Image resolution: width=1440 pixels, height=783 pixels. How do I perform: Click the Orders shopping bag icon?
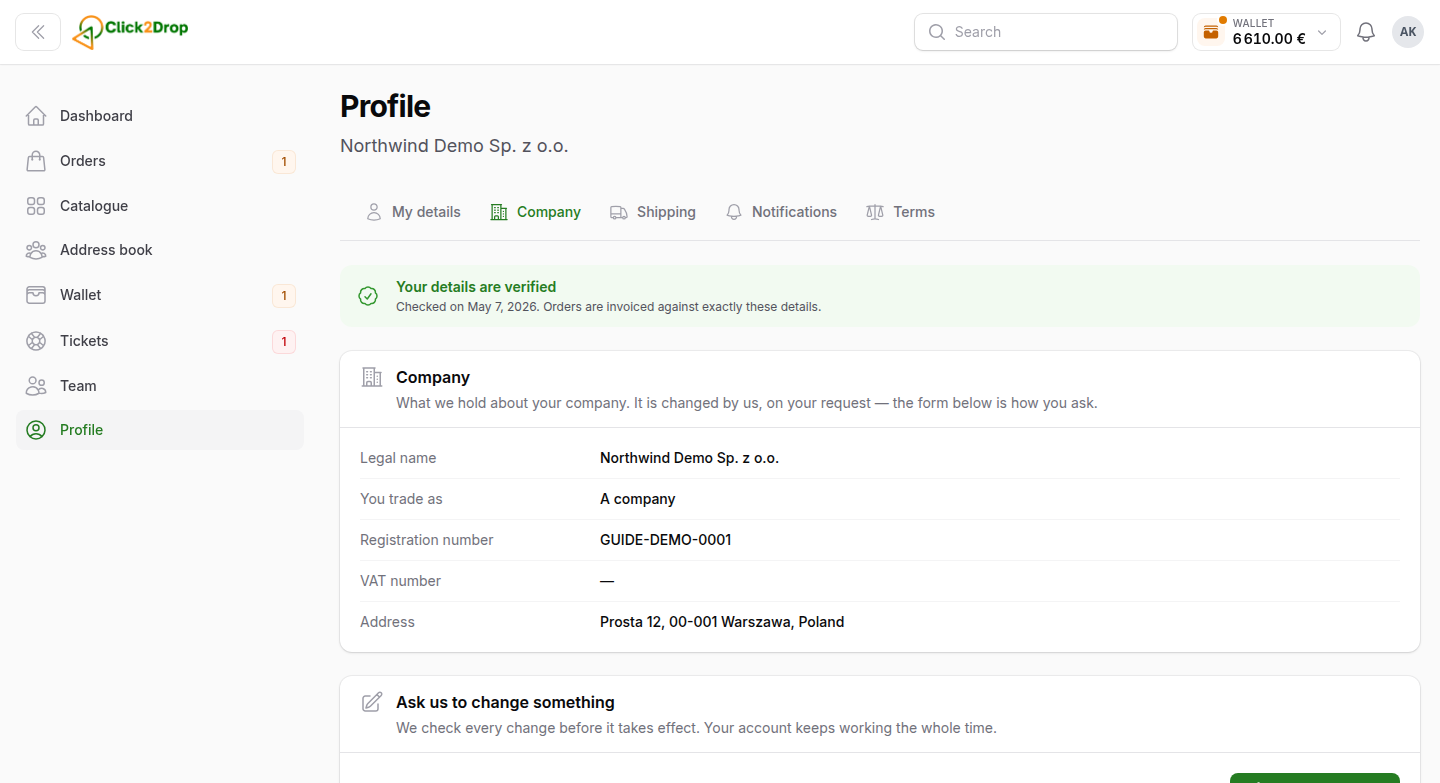coord(36,161)
